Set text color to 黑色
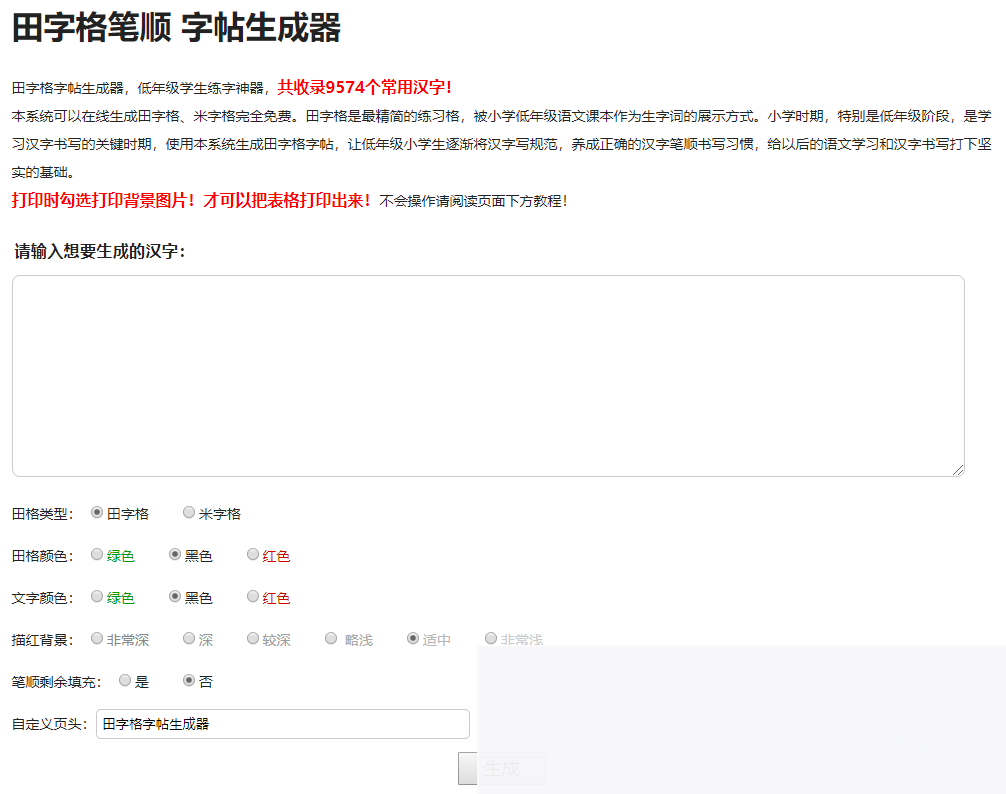Viewport: 1006px width, 794px height. 173,596
